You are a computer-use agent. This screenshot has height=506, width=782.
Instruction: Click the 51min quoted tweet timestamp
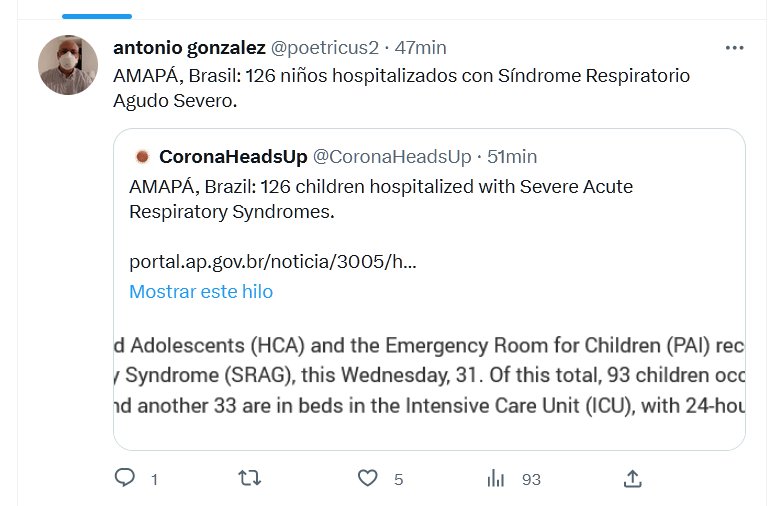point(512,156)
